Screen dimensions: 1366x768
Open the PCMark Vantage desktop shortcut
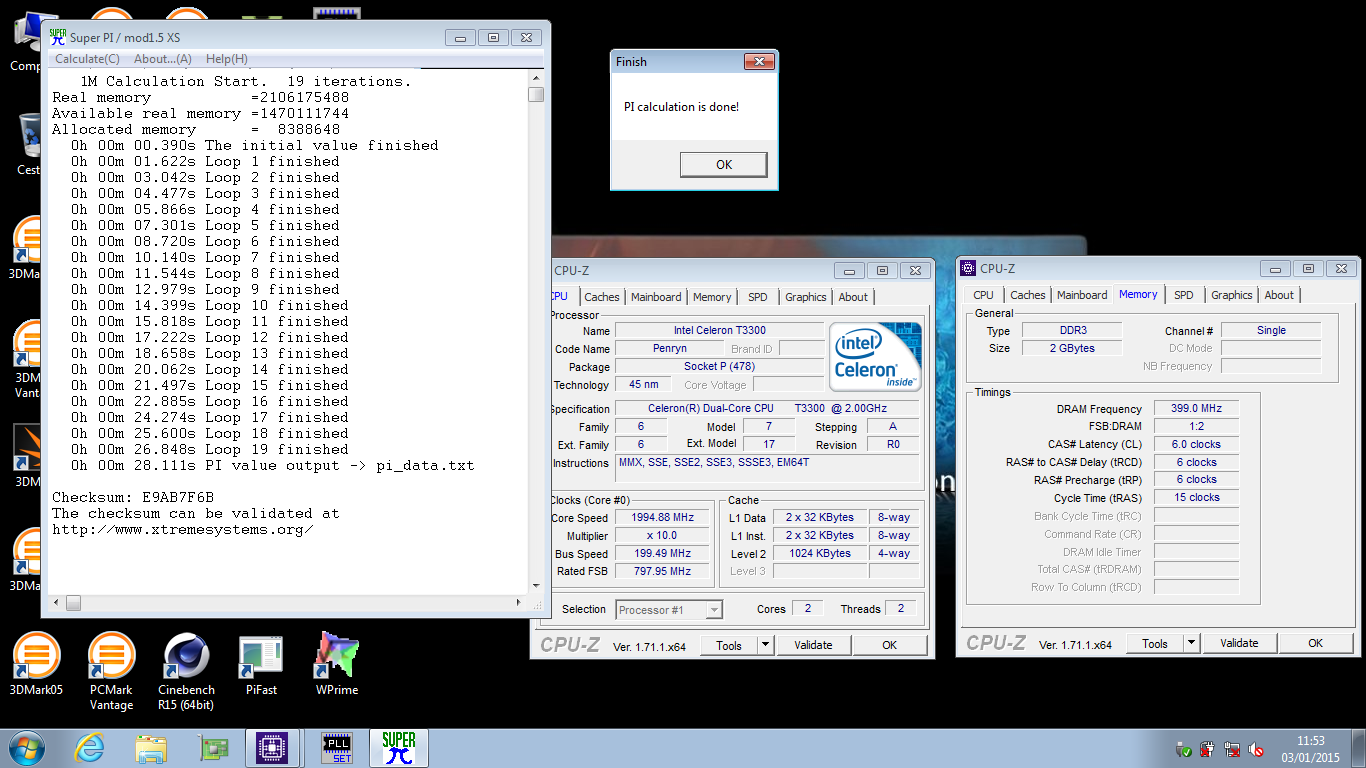point(111,672)
